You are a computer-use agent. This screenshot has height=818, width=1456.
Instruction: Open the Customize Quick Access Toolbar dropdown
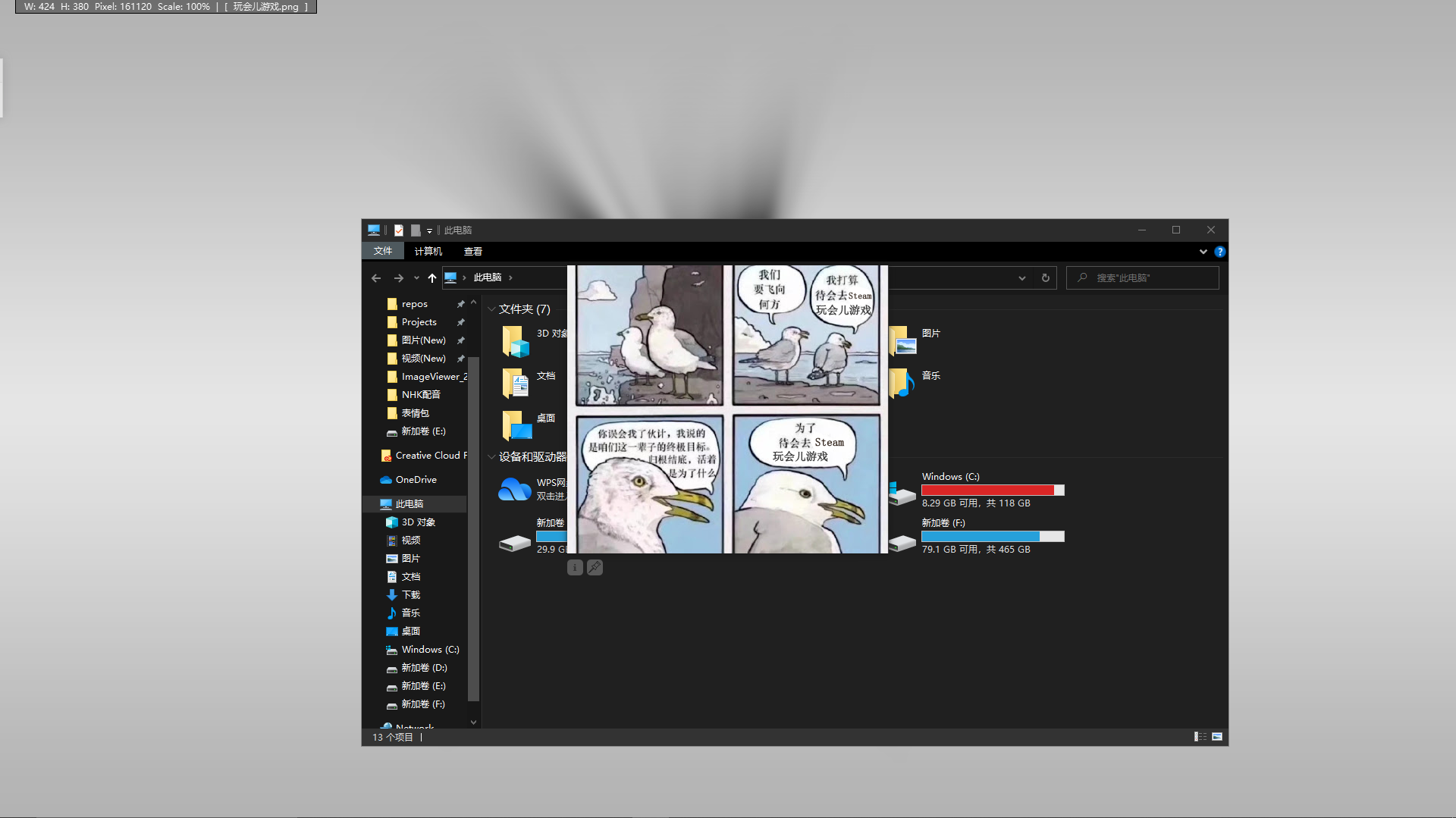(429, 230)
